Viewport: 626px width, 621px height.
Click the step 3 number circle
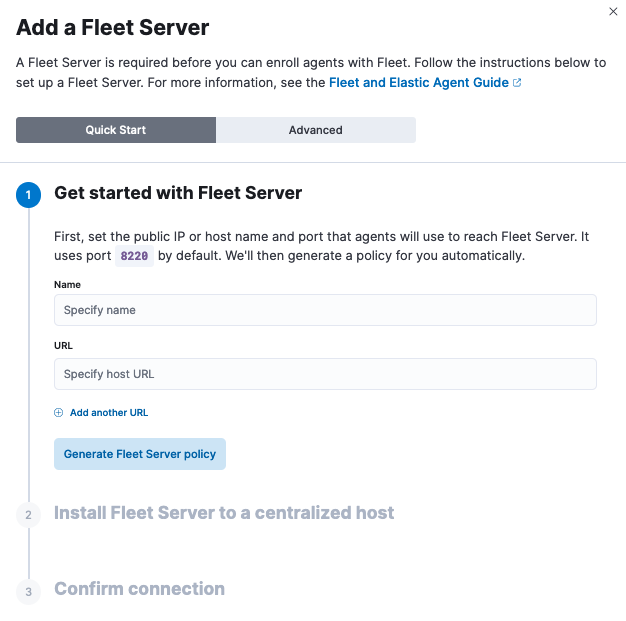pyautogui.click(x=29, y=591)
